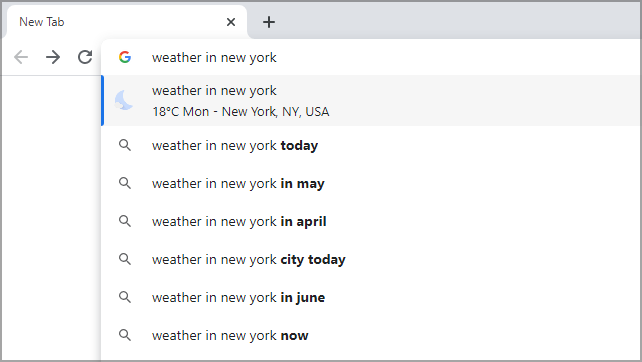Select the New Tab tab

(127, 22)
